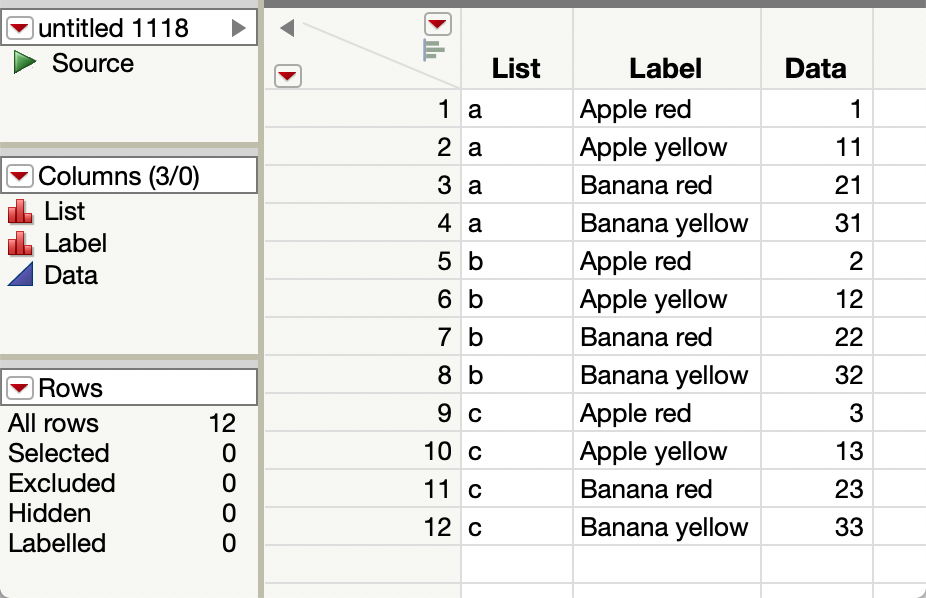Open the untitled 1118 table red triangle menu

19,29
